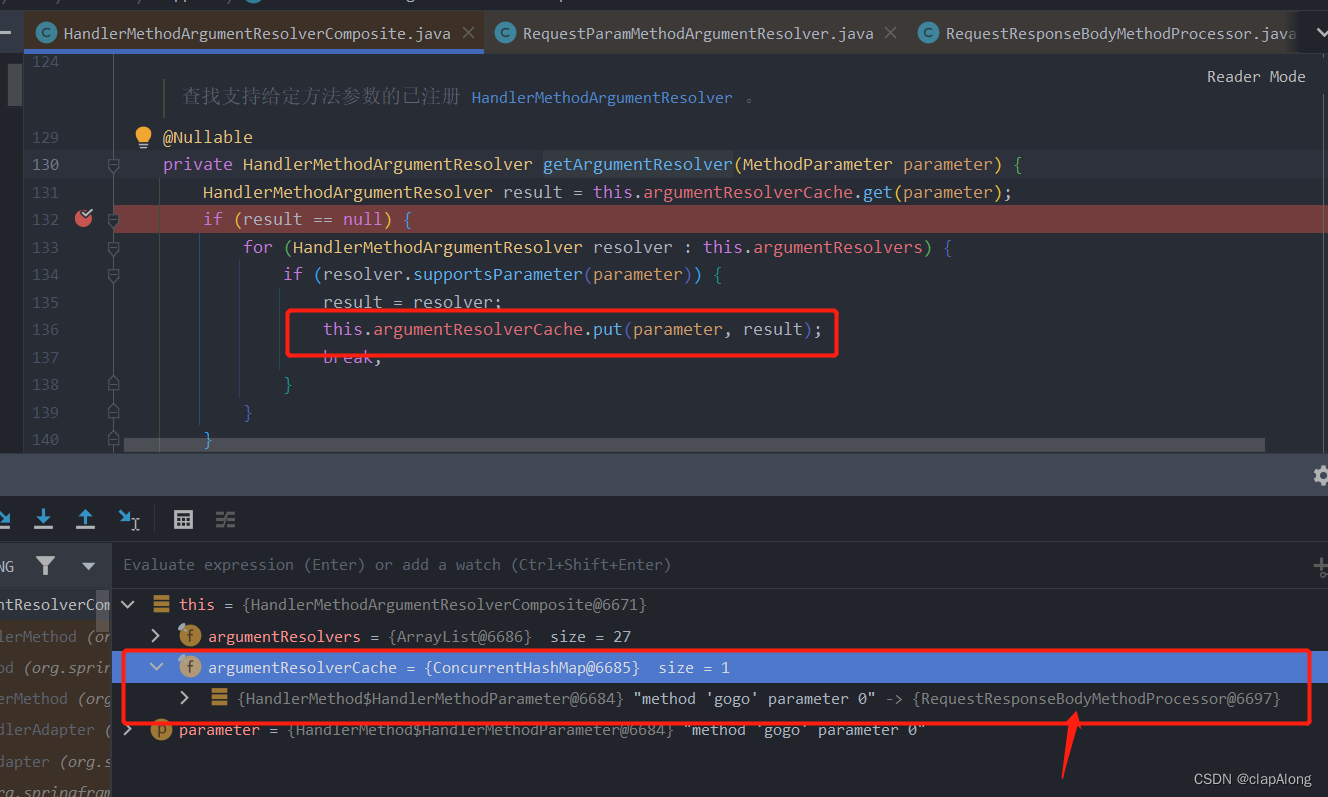Select the 'lerMethod (or' stack frame
The height and width of the screenshot is (797, 1328).
click(55, 636)
